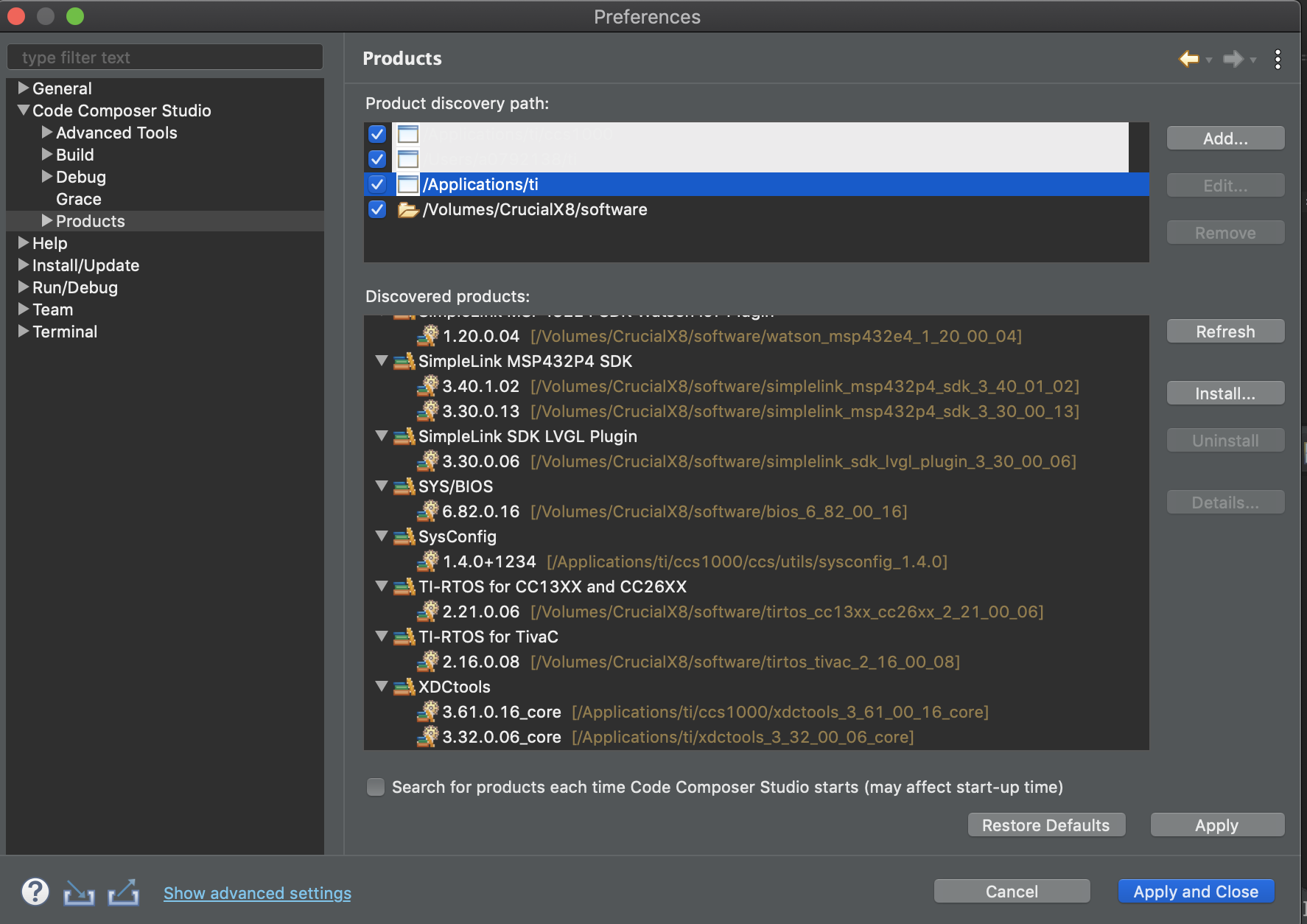1307x924 pixels.
Task: Click the version icon for 1.4.0+1234
Action: (428, 561)
